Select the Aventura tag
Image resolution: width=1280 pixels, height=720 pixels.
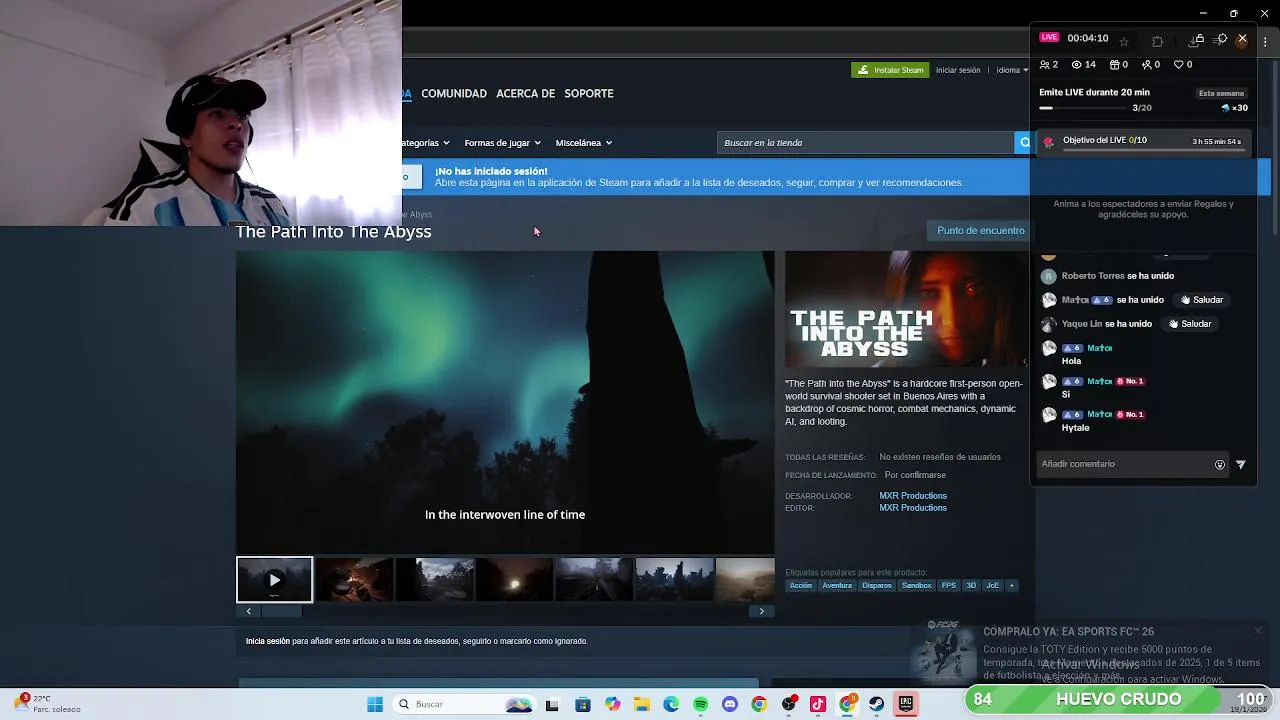[x=837, y=585]
